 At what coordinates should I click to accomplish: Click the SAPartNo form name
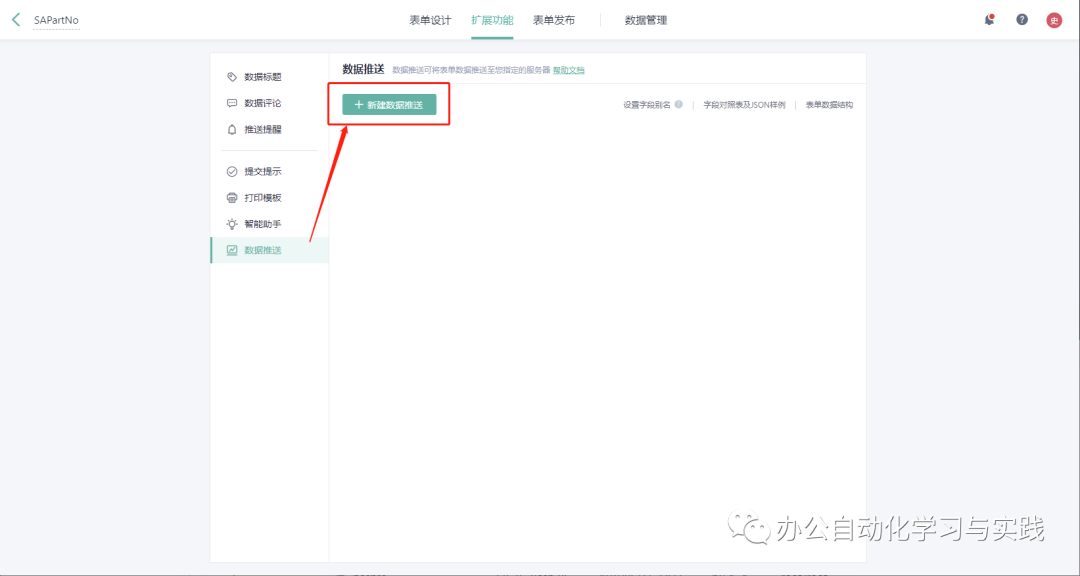[x=56, y=20]
